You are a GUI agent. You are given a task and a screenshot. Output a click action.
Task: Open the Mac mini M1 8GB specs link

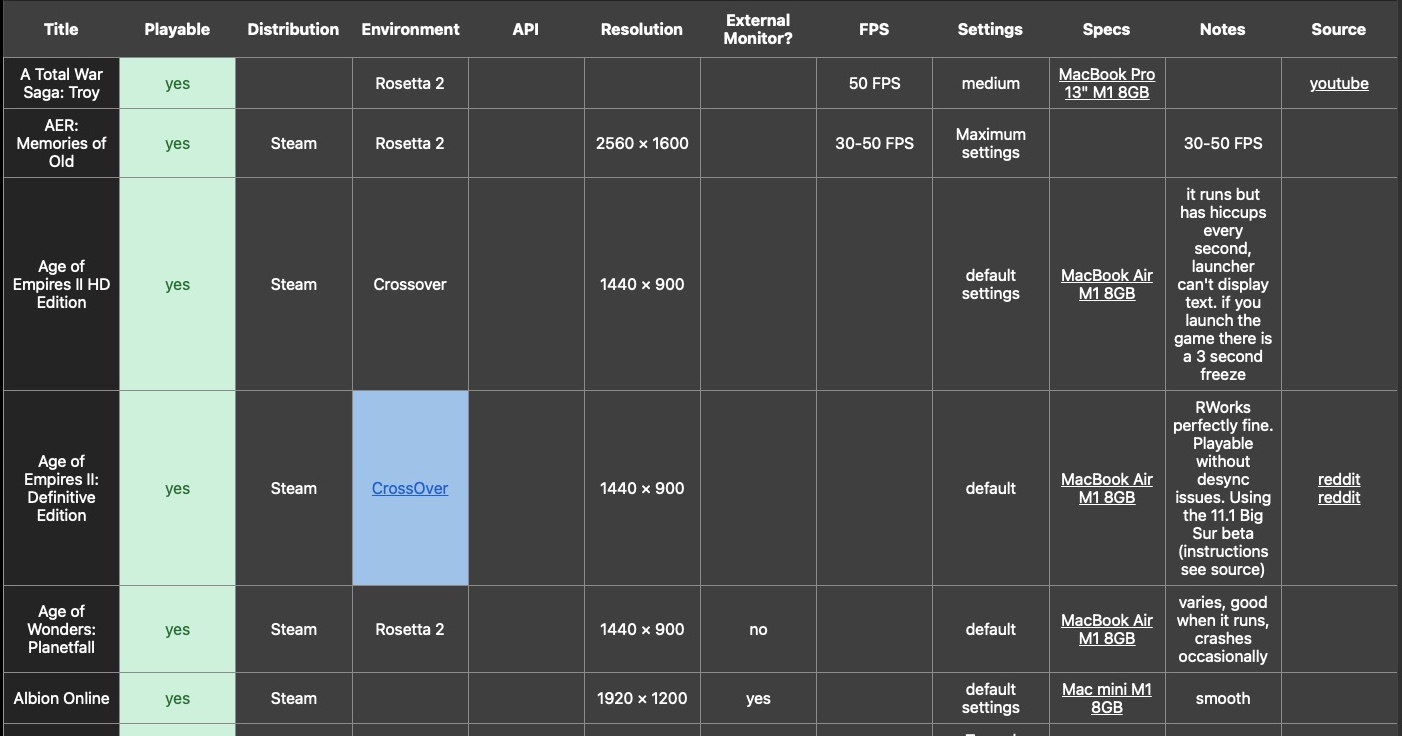click(1106, 698)
